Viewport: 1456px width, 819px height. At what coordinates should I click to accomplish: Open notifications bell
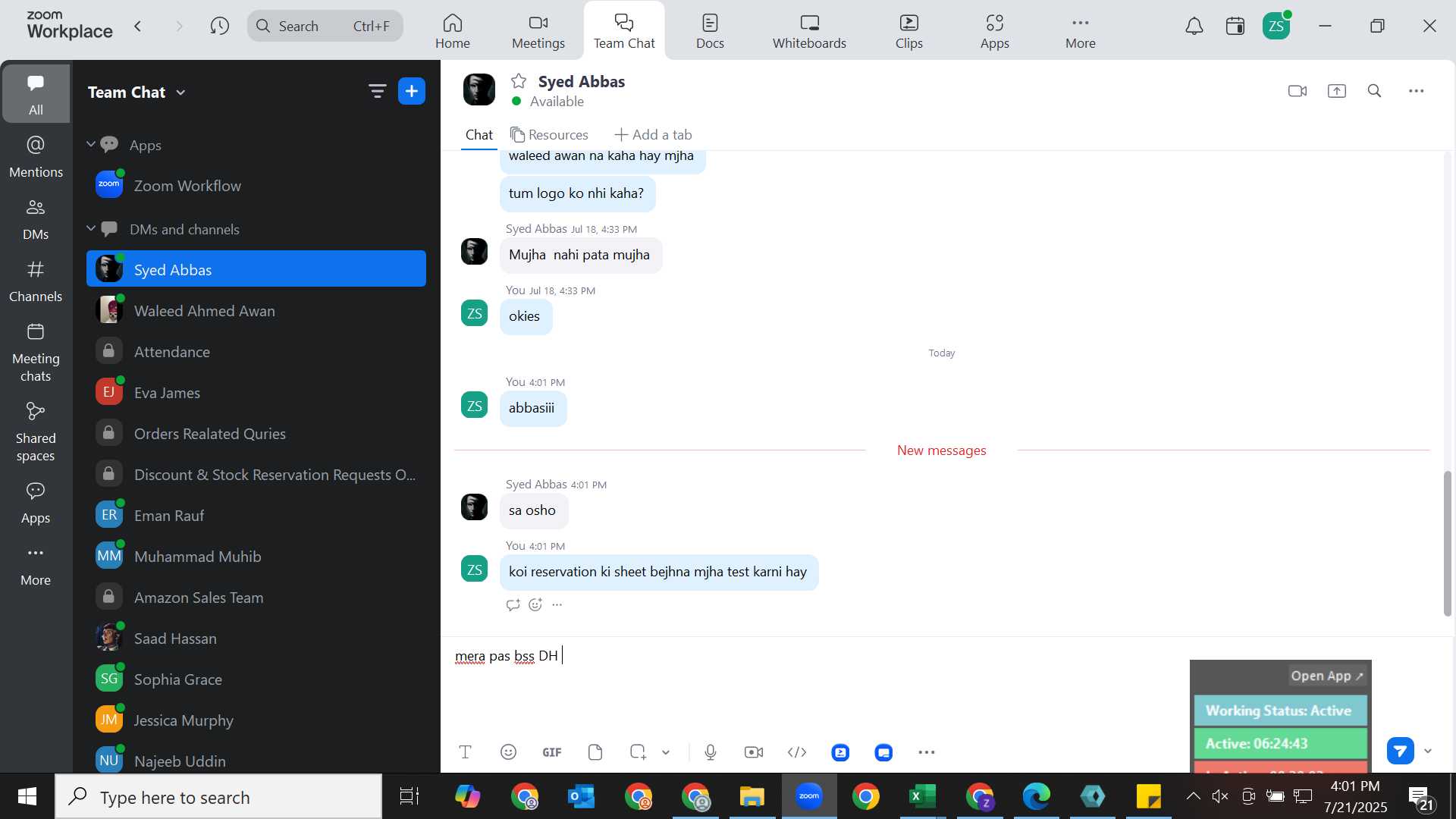(x=1194, y=27)
